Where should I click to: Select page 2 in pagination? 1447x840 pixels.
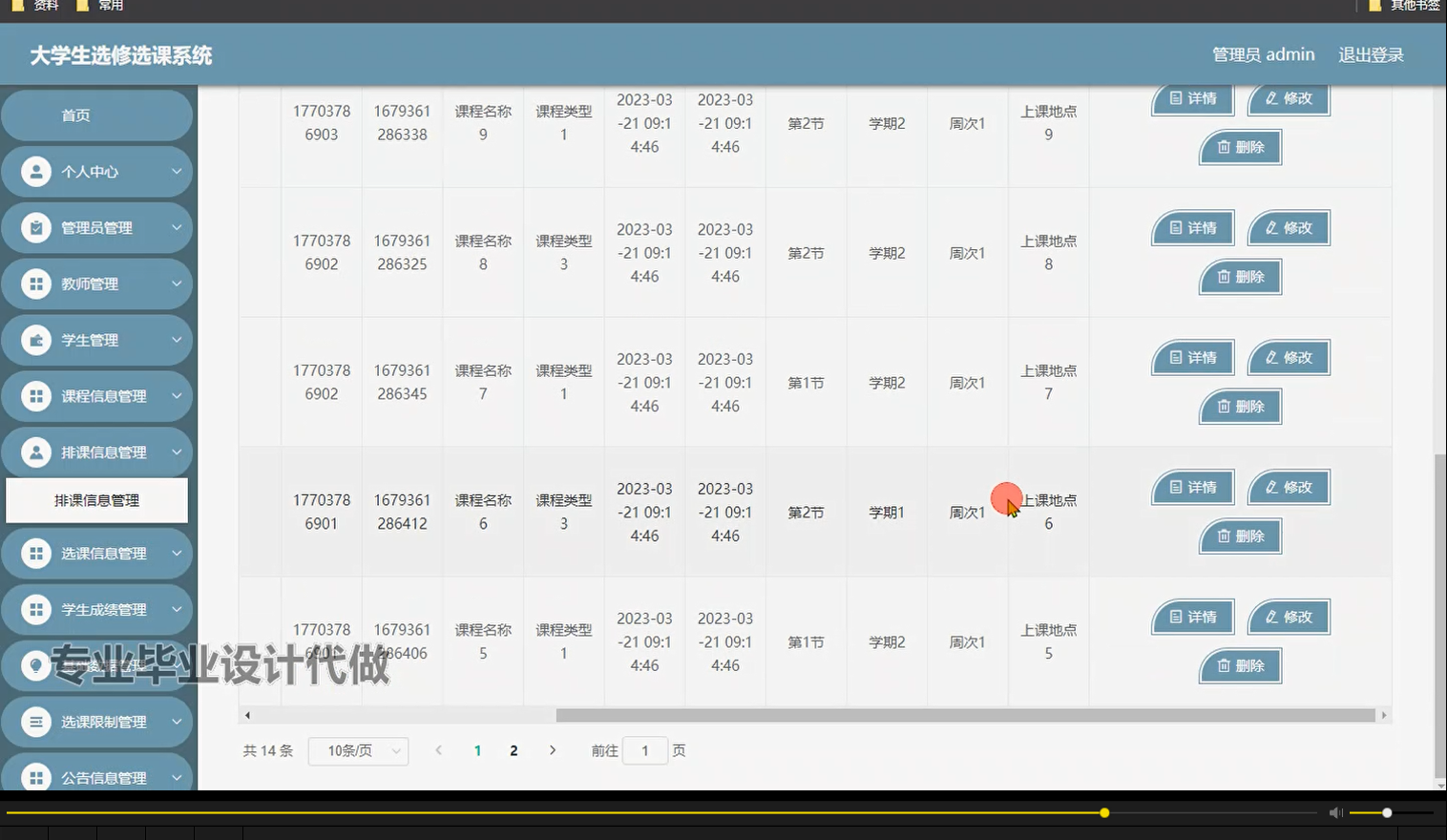514,751
